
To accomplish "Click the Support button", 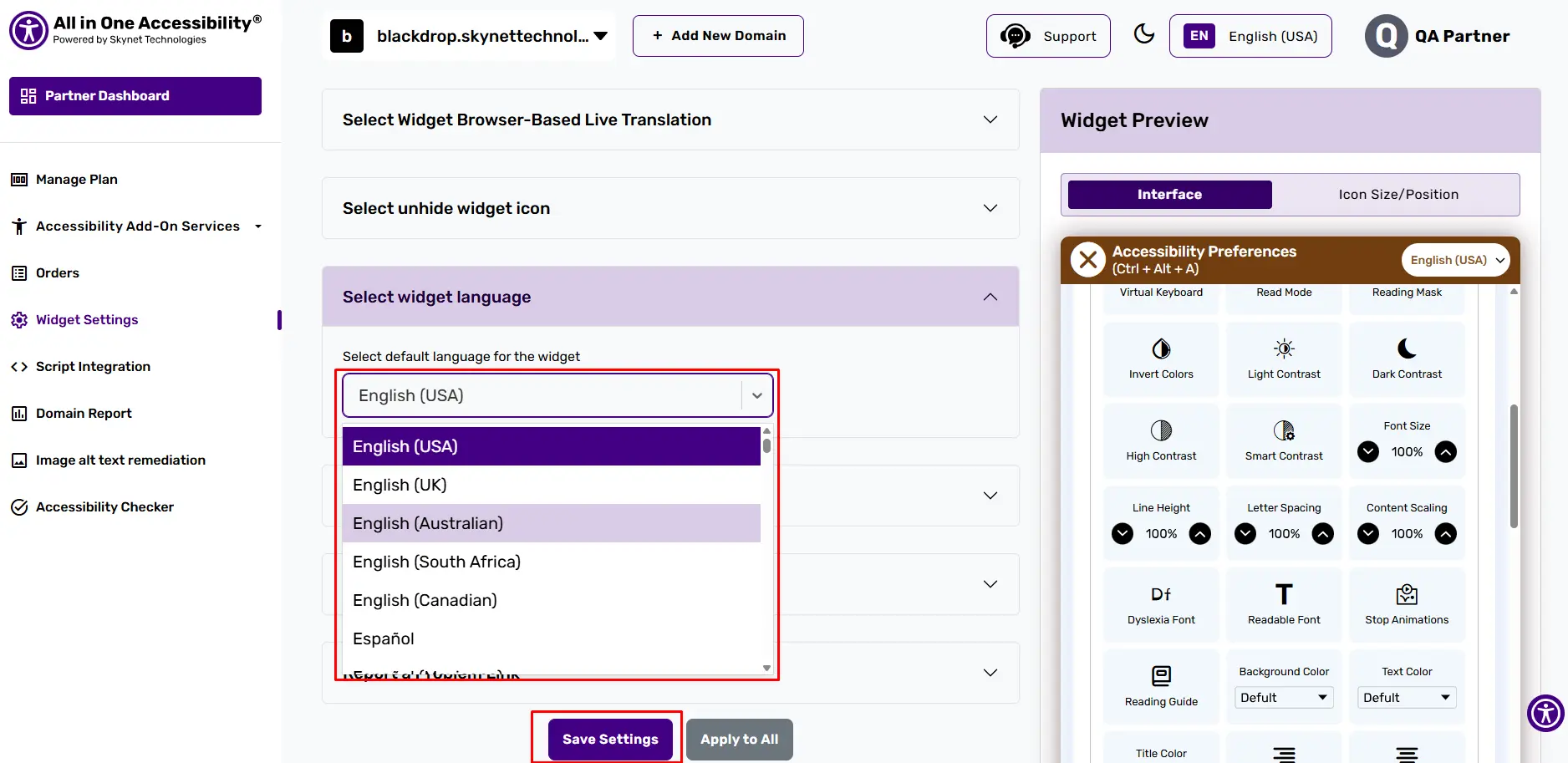I will pos(1048,36).
